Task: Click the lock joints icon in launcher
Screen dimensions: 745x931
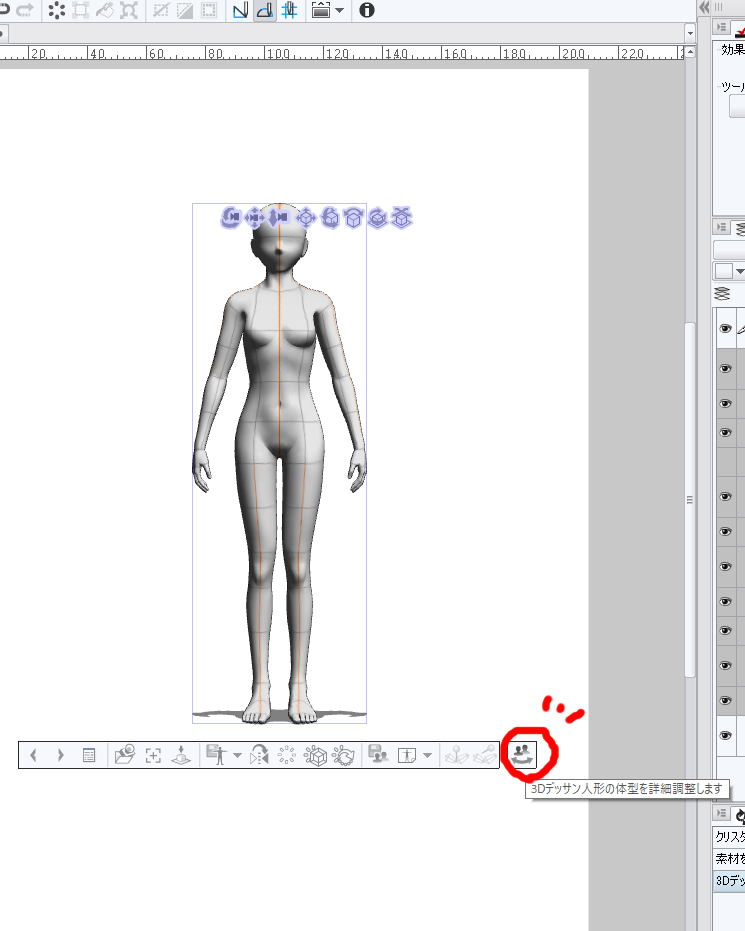Action: 457,755
